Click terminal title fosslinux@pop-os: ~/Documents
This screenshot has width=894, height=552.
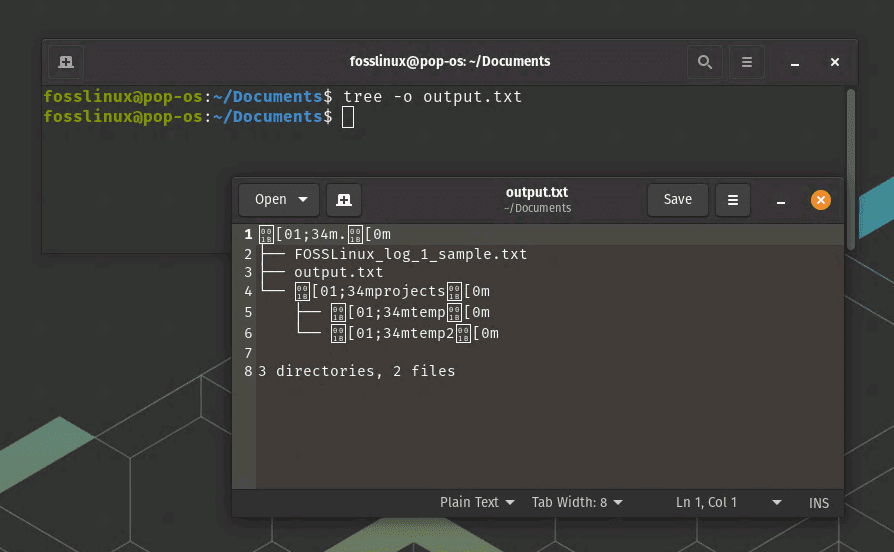(450, 62)
